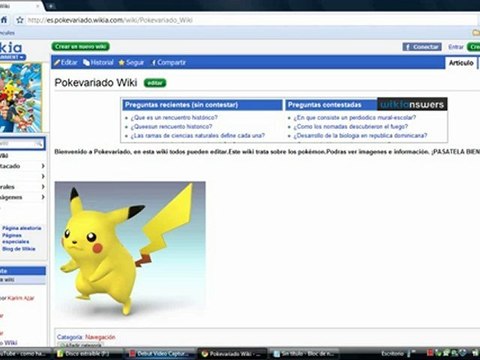Viewport: 480px width, 360px height.
Task: Open question '¿Que es un rencuentro histórico?'
Action: point(174,117)
